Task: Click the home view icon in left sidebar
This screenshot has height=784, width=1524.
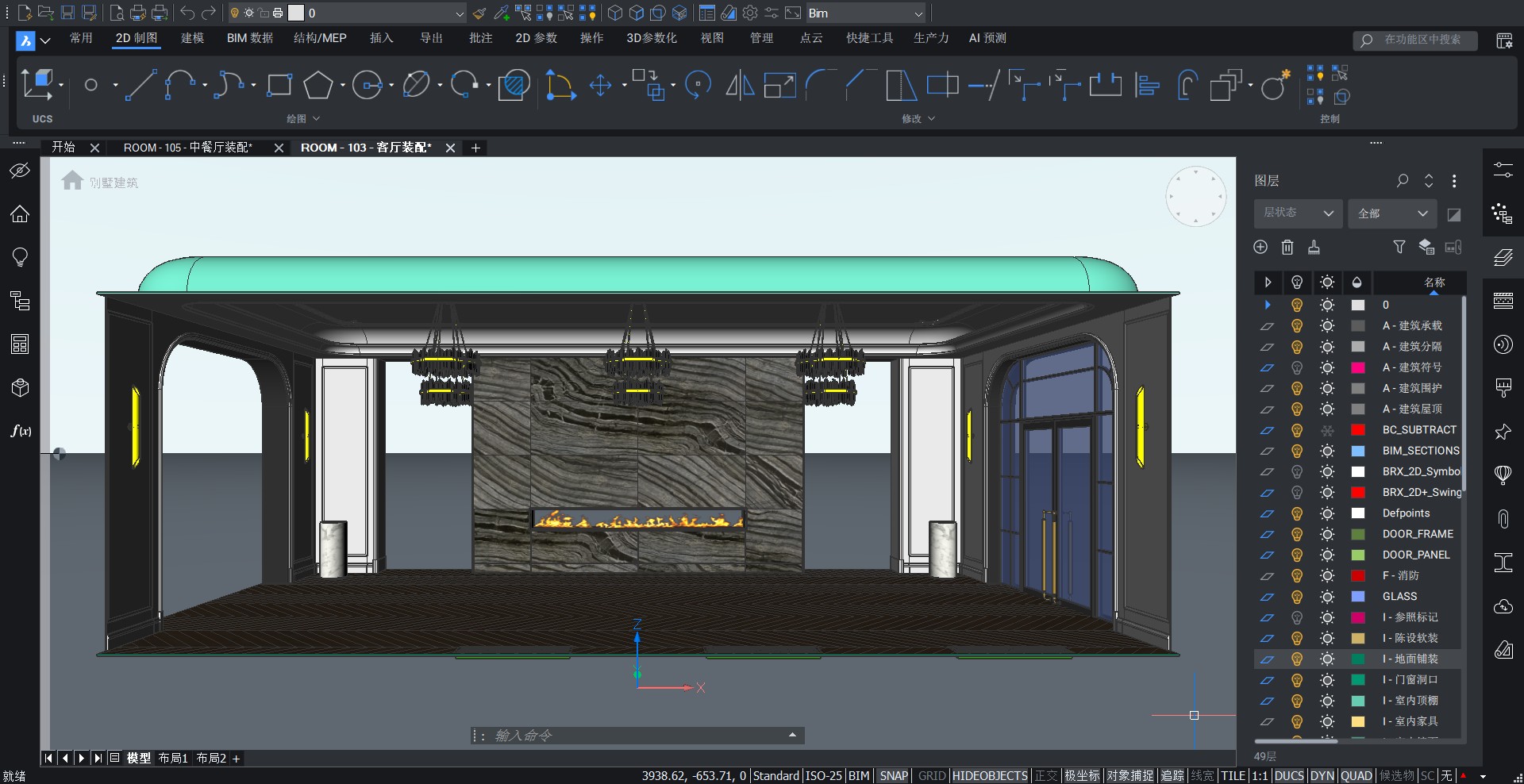Action: tap(20, 213)
